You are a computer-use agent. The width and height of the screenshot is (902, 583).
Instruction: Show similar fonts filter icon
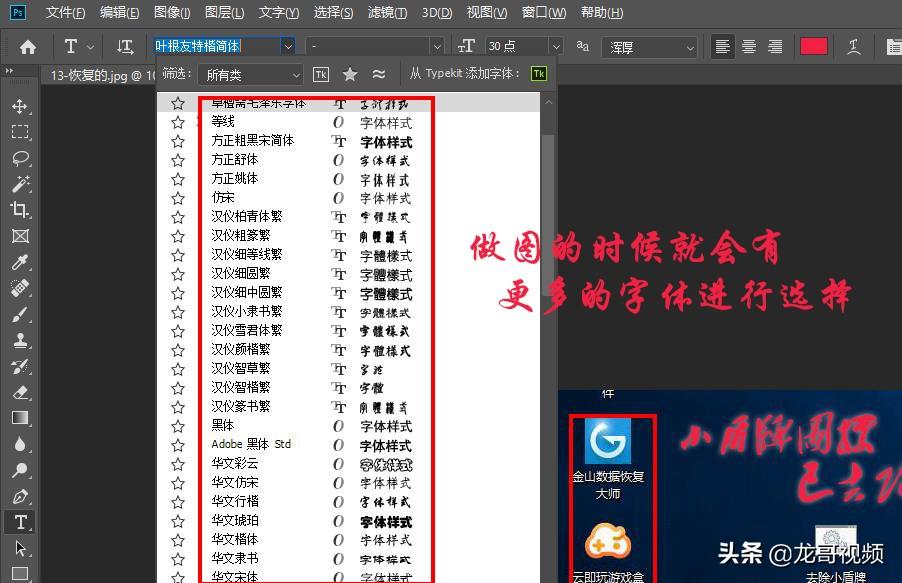[x=379, y=74]
